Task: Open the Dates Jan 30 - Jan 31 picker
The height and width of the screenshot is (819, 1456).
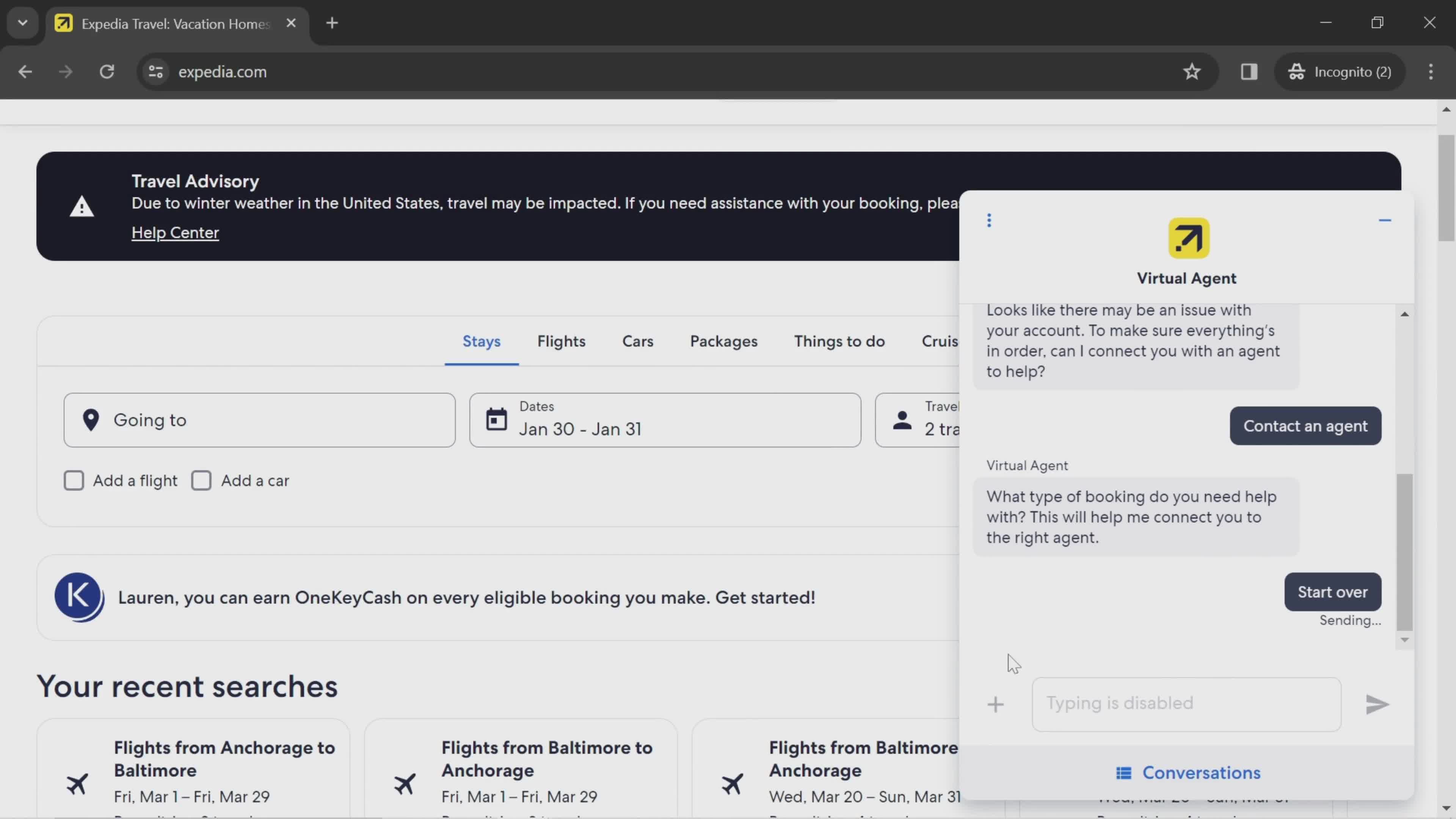Action: (x=665, y=420)
